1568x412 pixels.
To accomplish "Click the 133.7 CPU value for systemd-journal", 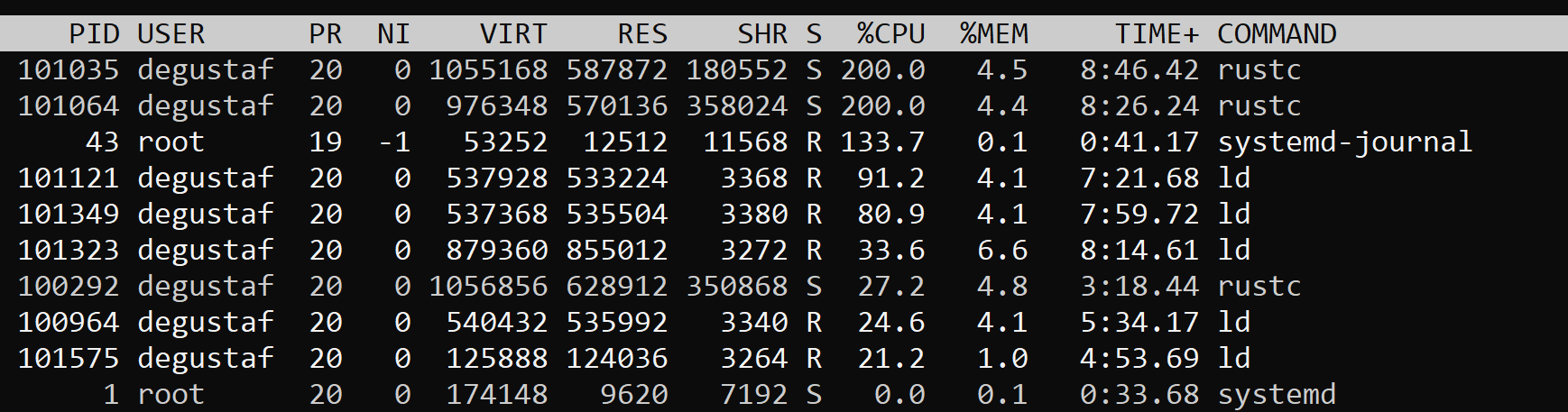I will click(883, 142).
